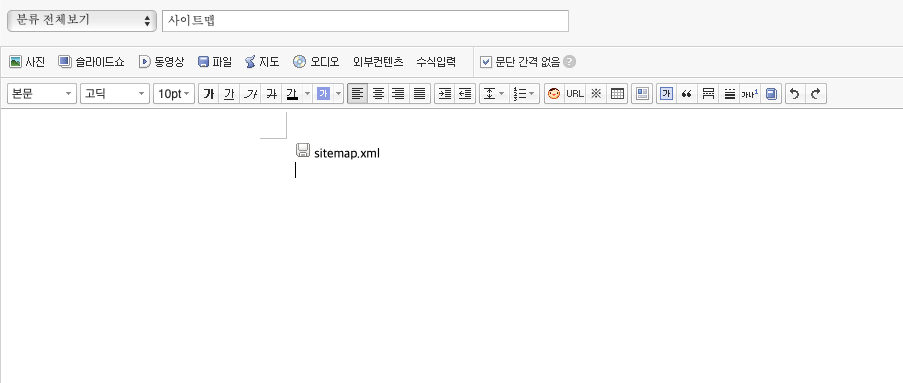Justify the text alignment
This screenshot has height=383, width=903.
tap(419, 93)
